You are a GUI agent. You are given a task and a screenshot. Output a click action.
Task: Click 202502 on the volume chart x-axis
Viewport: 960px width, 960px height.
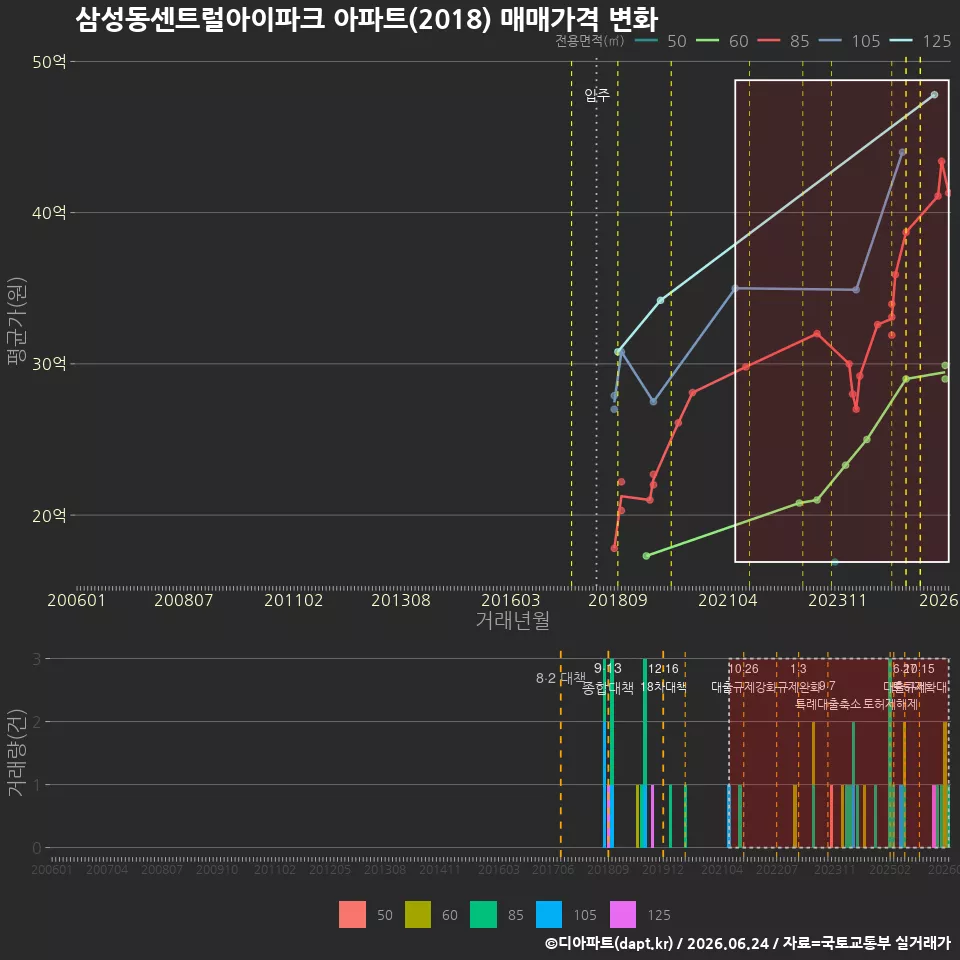[890, 869]
